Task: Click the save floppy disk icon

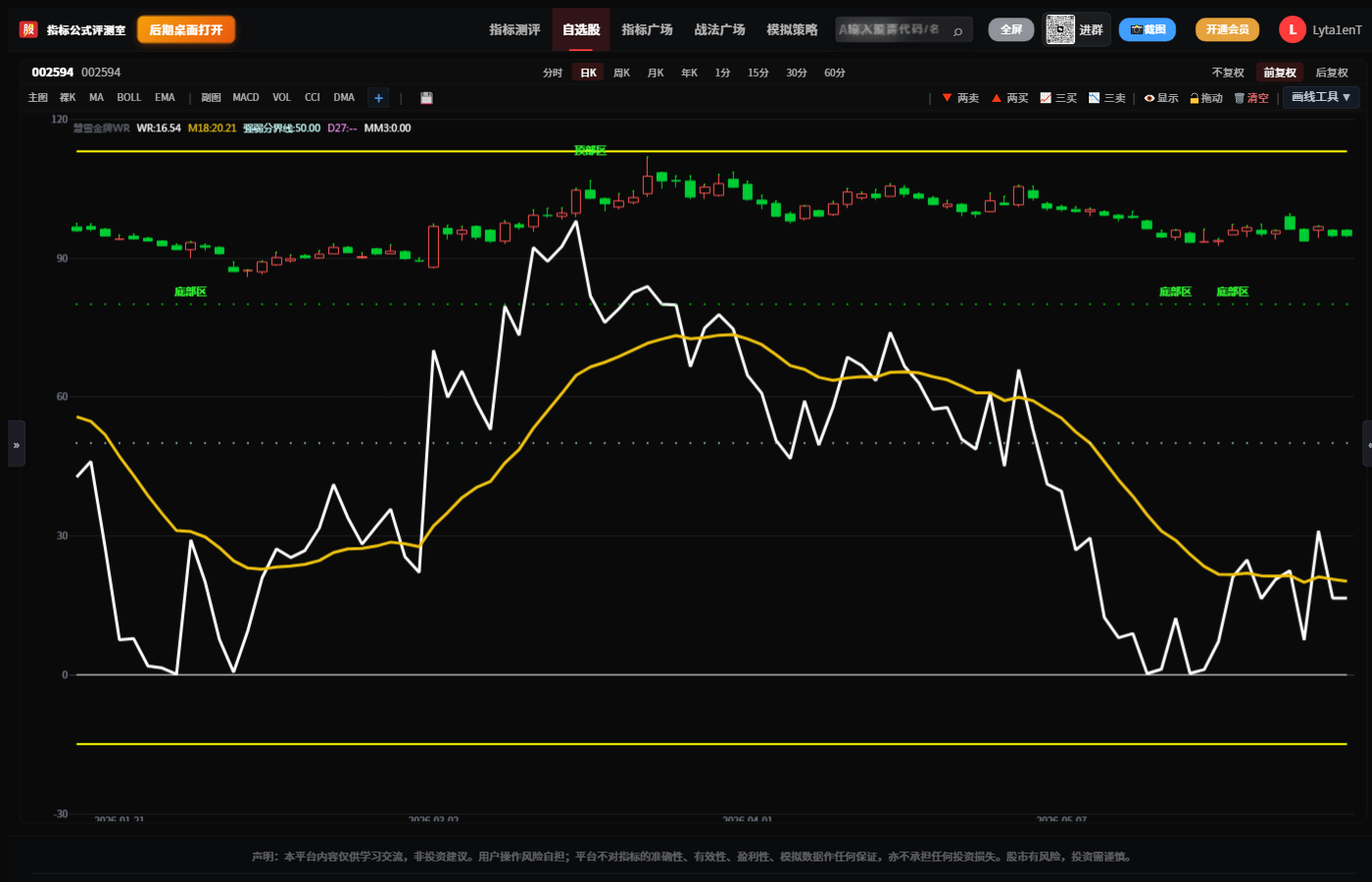Action: coord(426,98)
